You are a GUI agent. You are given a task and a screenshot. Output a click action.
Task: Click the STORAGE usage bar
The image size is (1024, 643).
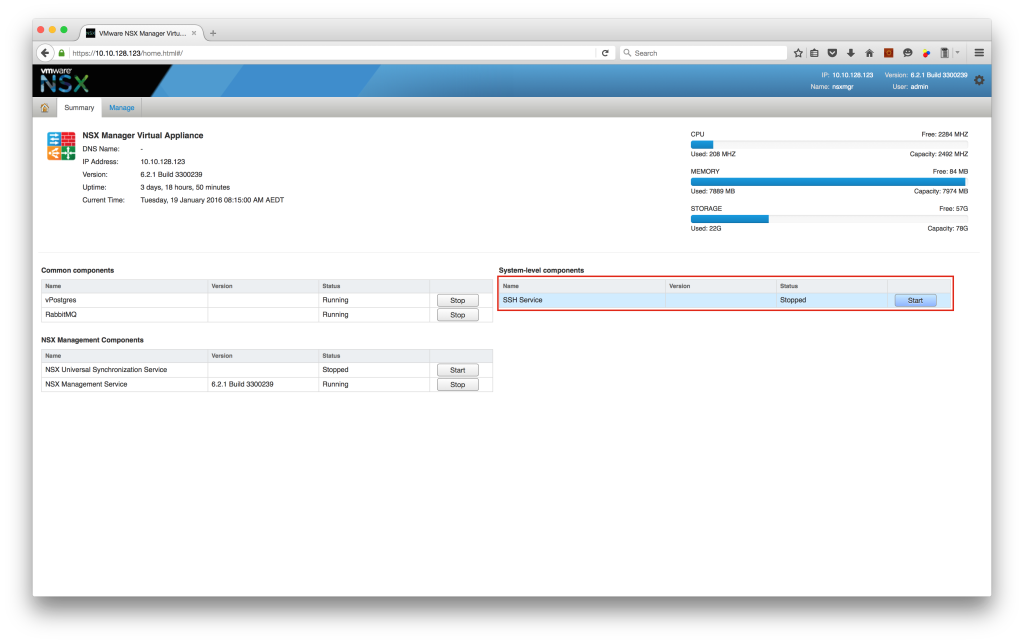tap(829, 219)
